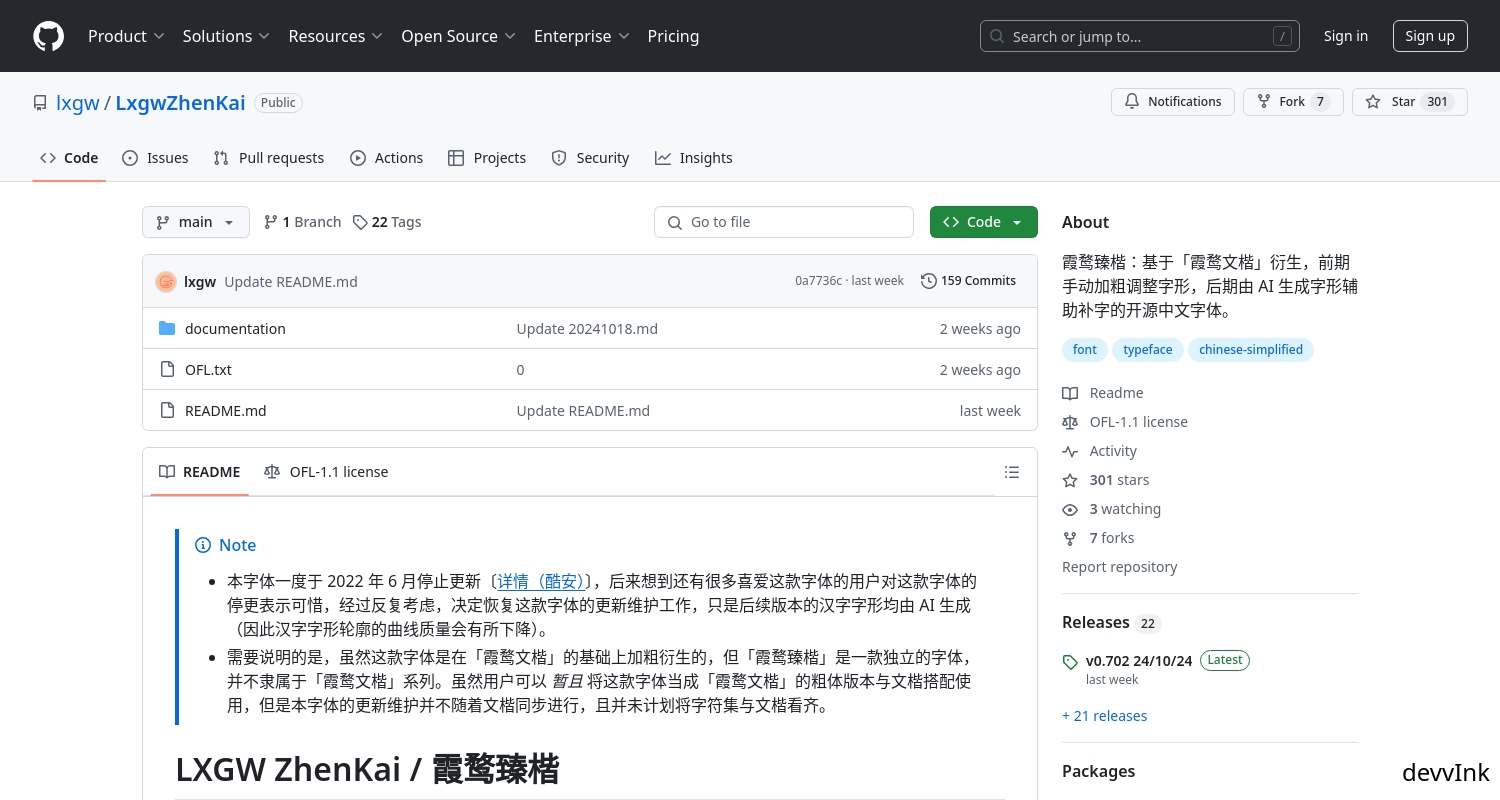1500x800 pixels.
Task: Open the font topic tag
Action: 1085,350
